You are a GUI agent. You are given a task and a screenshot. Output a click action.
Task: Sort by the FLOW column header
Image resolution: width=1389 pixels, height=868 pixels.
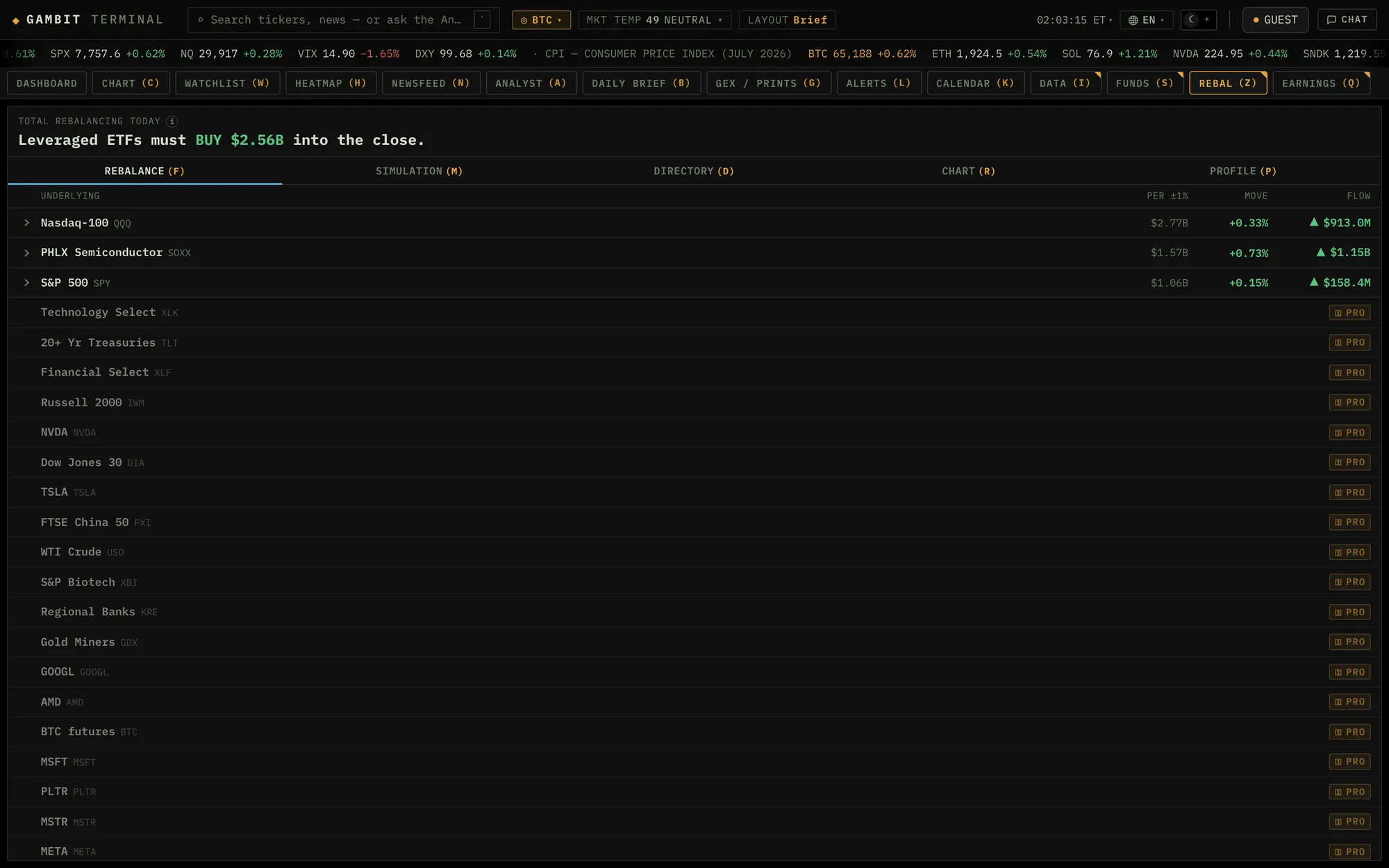tap(1358, 196)
